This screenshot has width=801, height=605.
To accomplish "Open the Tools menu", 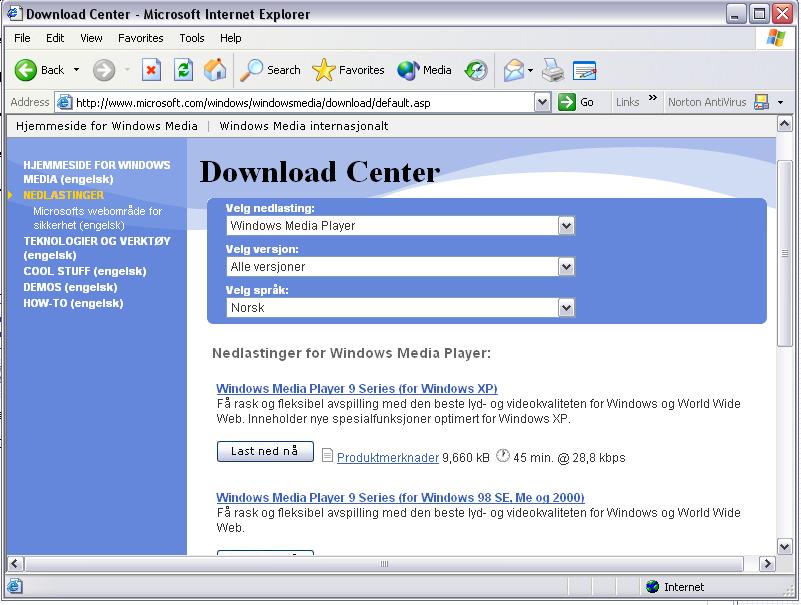I will (192, 38).
